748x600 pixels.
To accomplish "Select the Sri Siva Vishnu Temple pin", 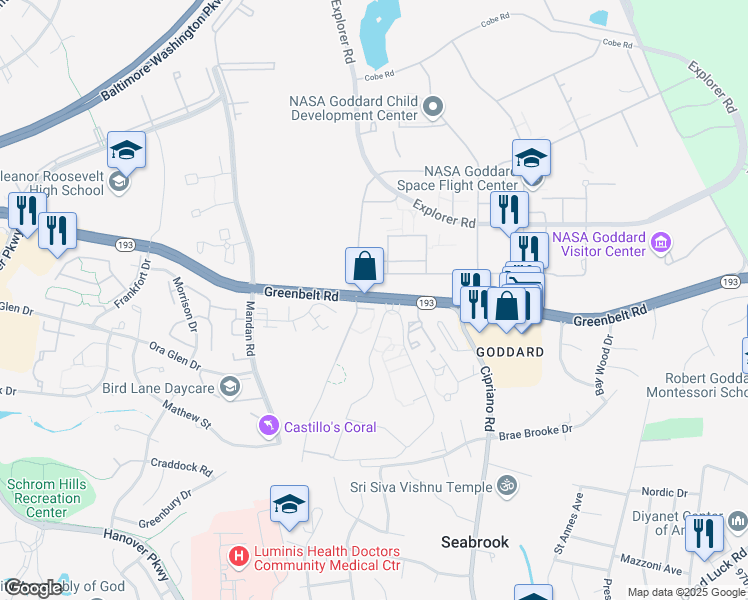I will pos(507,486).
